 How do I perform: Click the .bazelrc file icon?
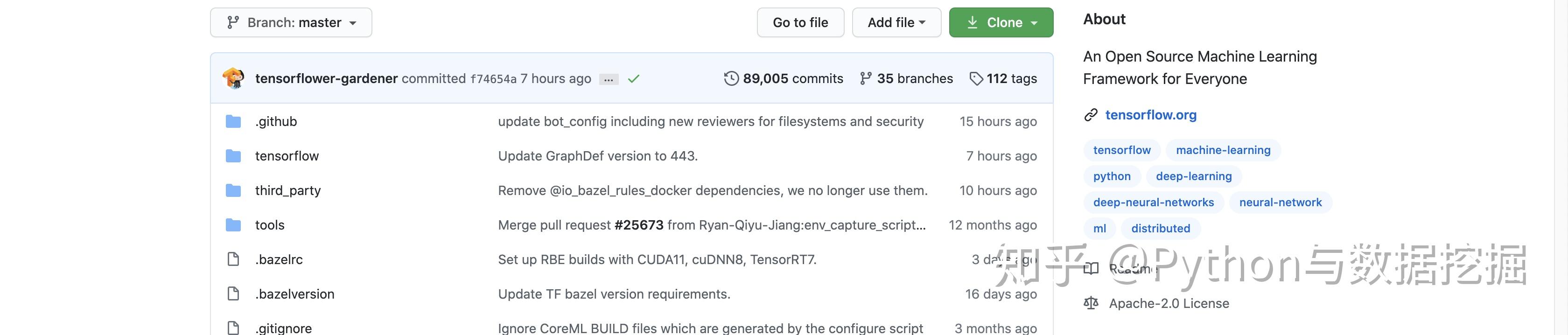233,259
